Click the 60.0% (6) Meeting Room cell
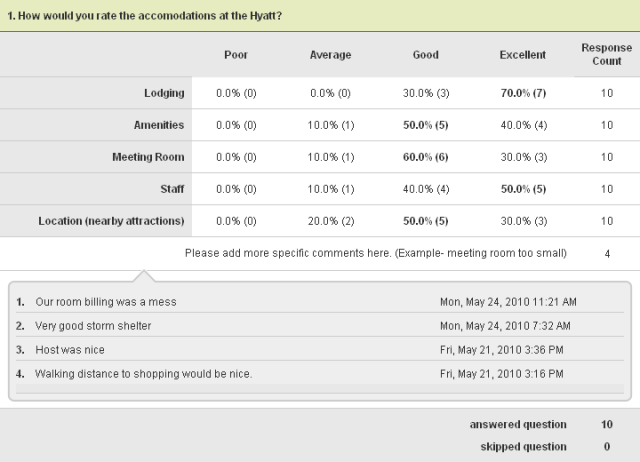The height and width of the screenshot is (462, 640). point(426,157)
